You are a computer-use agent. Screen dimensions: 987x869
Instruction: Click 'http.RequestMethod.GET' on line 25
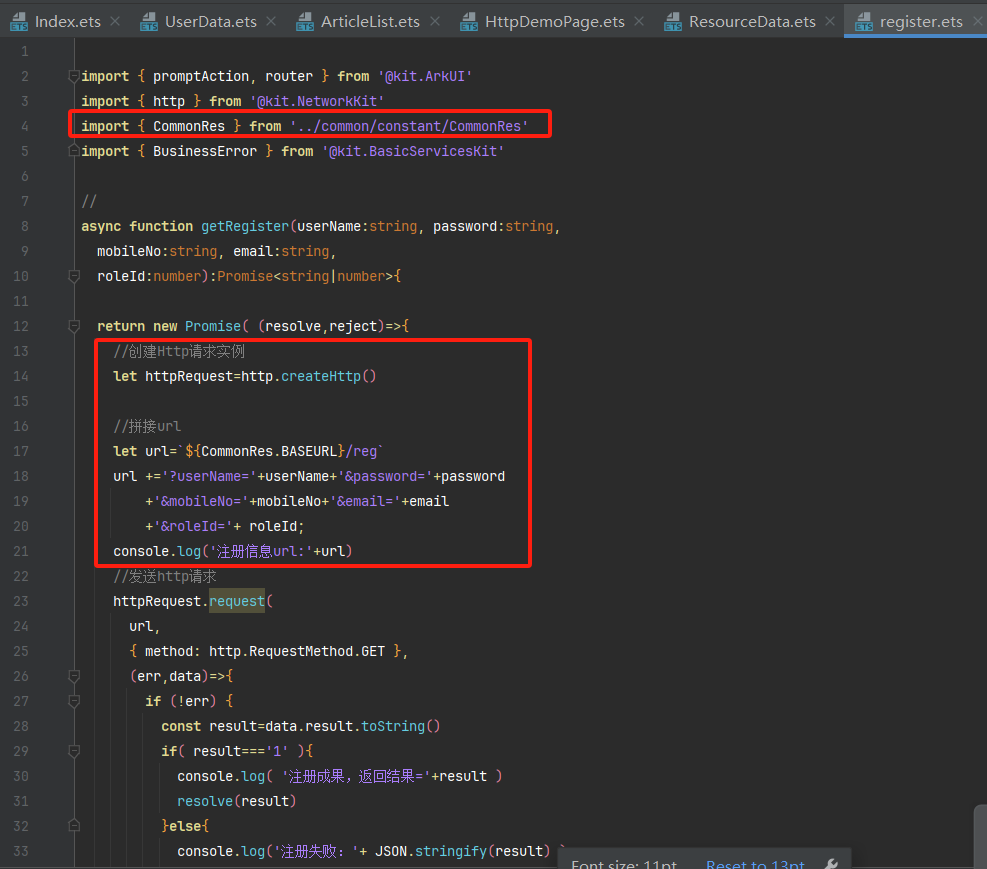[x=296, y=651]
